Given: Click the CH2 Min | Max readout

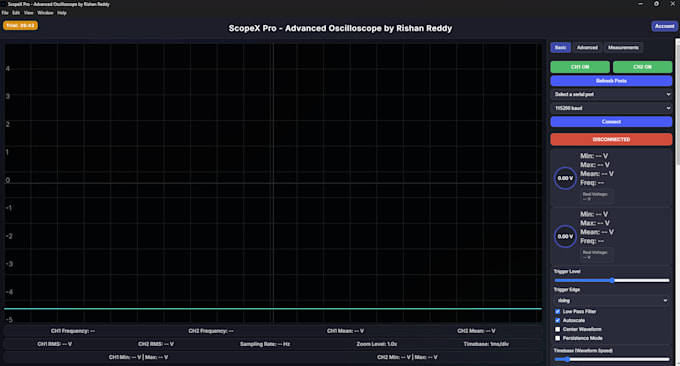Looking at the screenshot, I should coord(407,357).
